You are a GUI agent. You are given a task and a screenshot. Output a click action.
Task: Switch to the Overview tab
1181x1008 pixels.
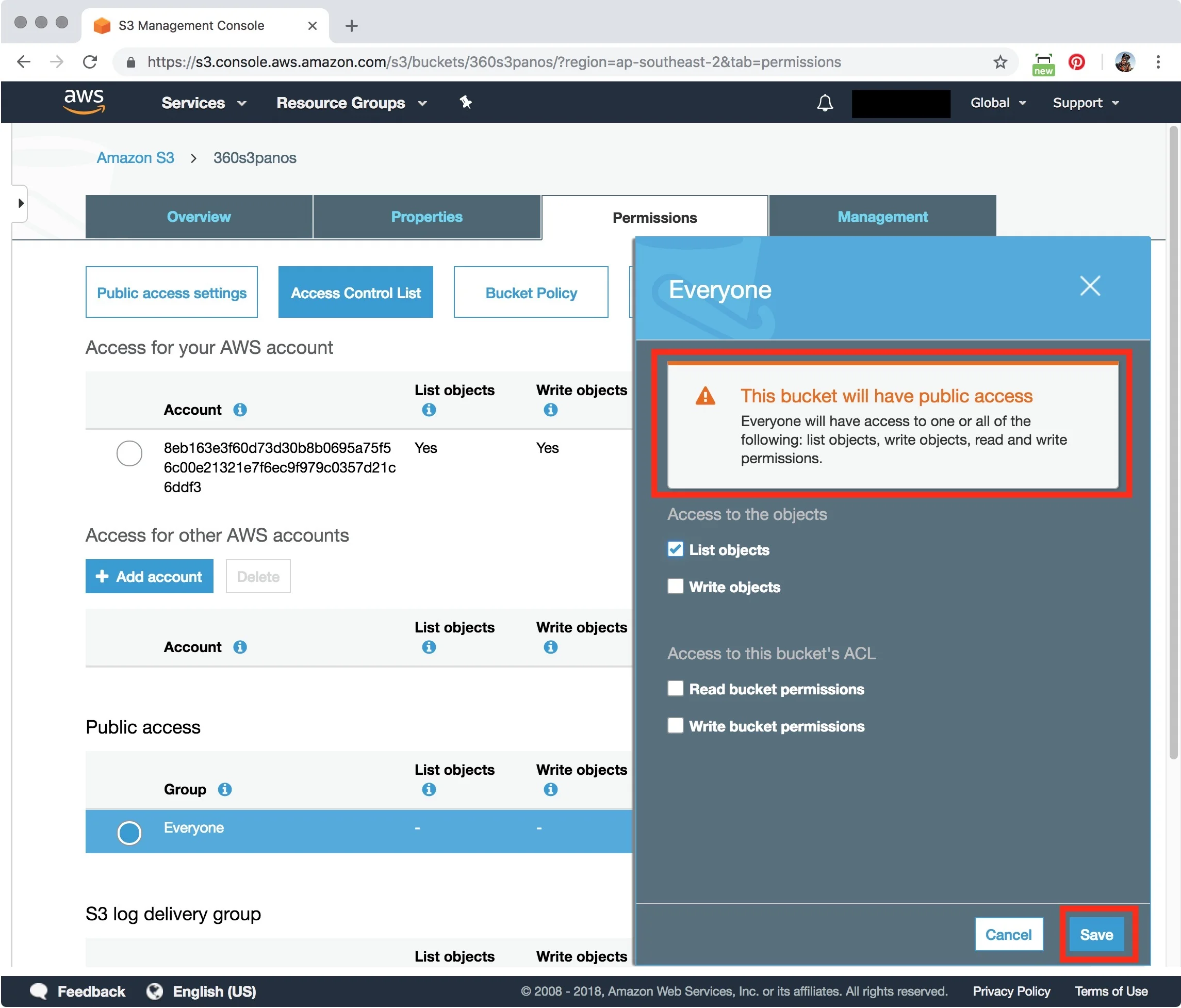click(199, 217)
